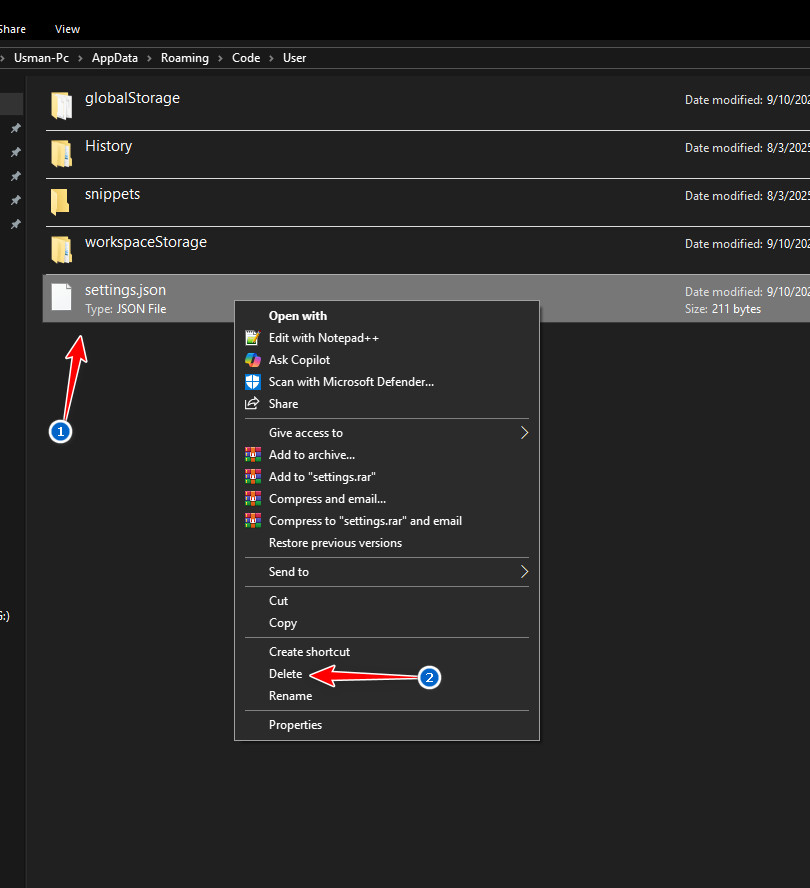Open the Share ribbon tab

[x=12, y=29]
